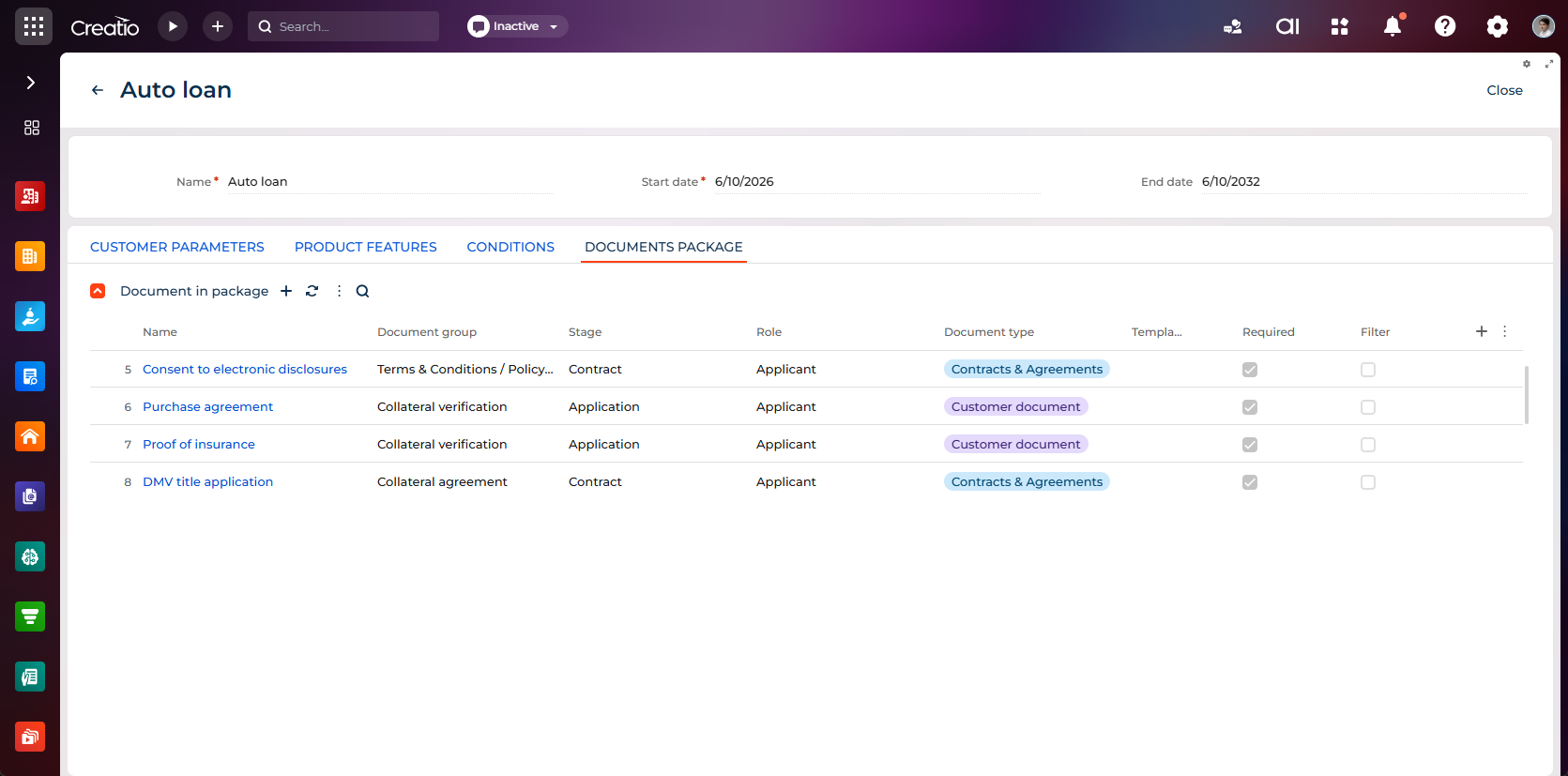Open the Purchase agreement link

tap(207, 406)
